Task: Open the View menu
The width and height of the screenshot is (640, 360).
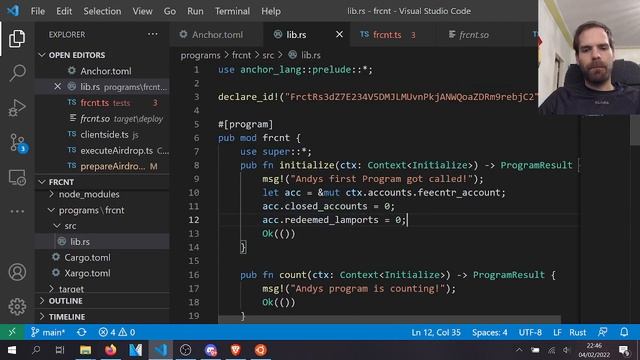Action: (142, 11)
